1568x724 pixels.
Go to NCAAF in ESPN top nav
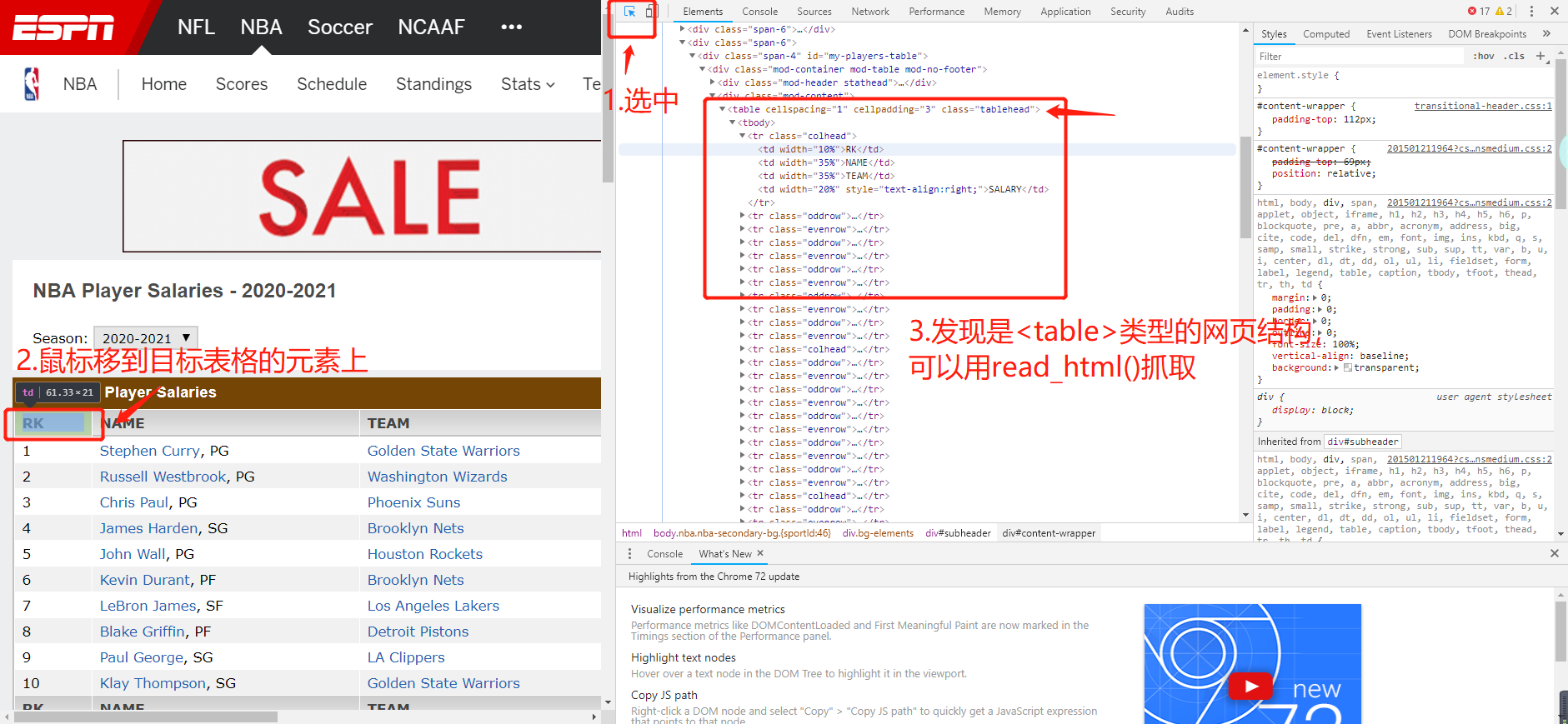point(431,27)
